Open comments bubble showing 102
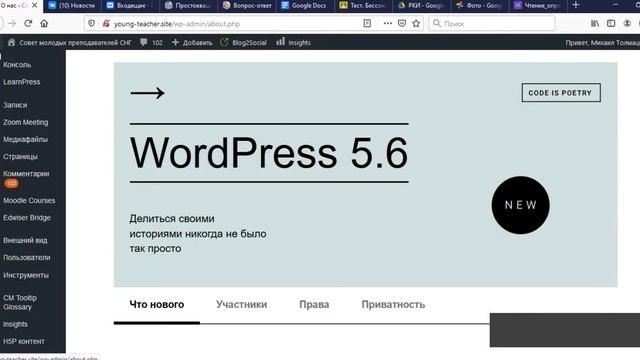The image size is (640, 360). pos(151,42)
